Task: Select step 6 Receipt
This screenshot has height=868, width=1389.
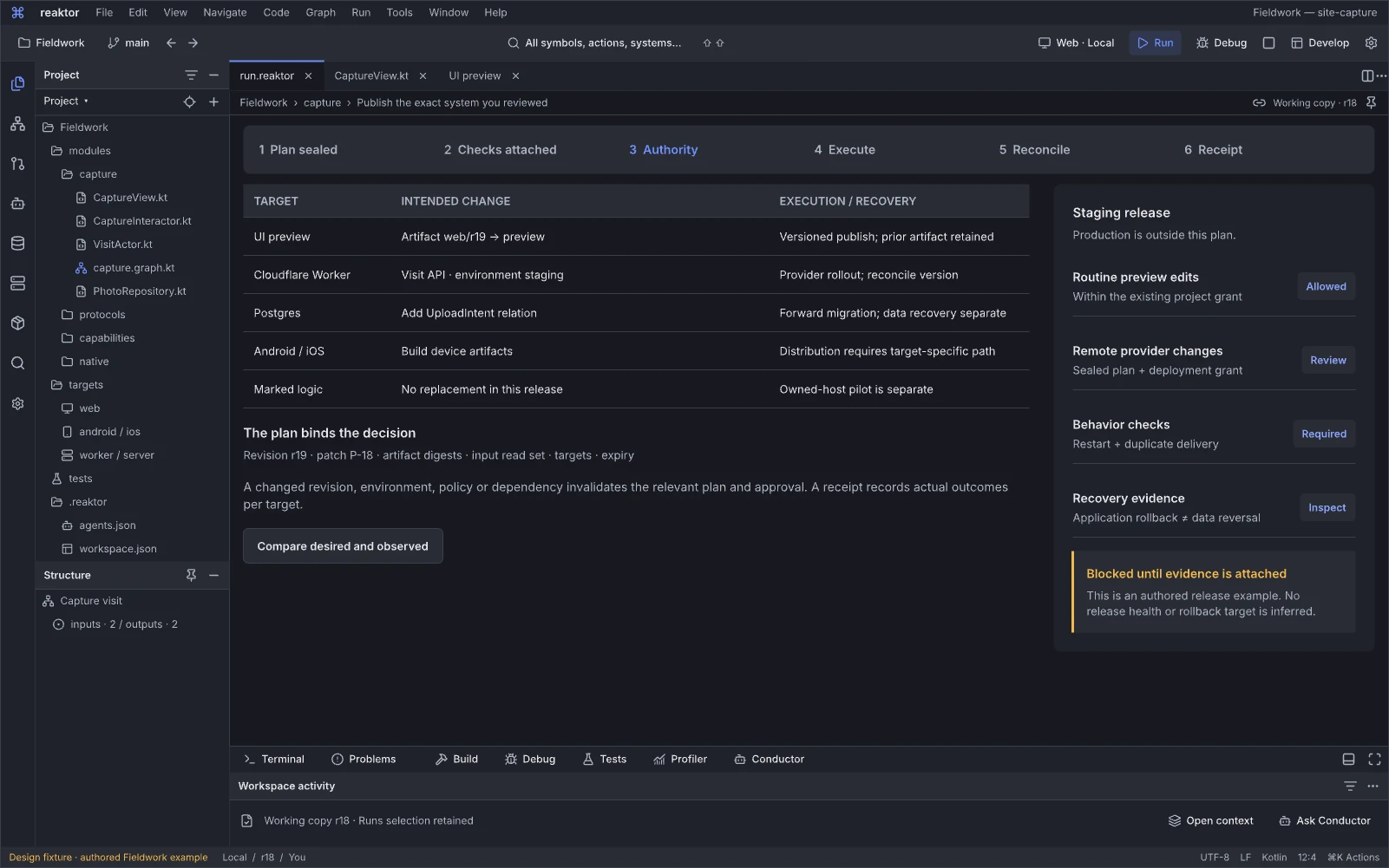Action: [x=1213, y=150]
